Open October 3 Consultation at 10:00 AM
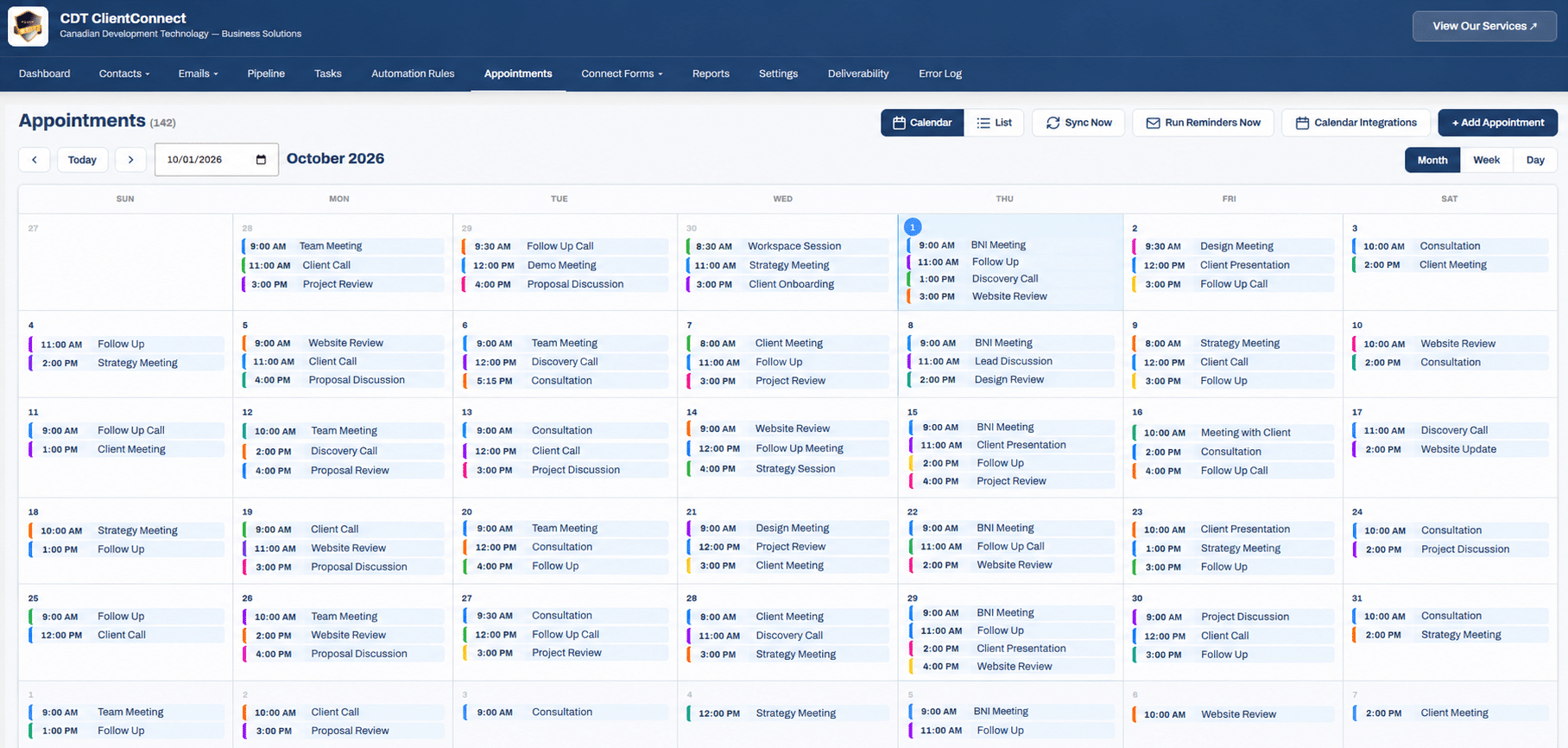This screenshot has height=748, width=1568. [x=1451, y=246]
